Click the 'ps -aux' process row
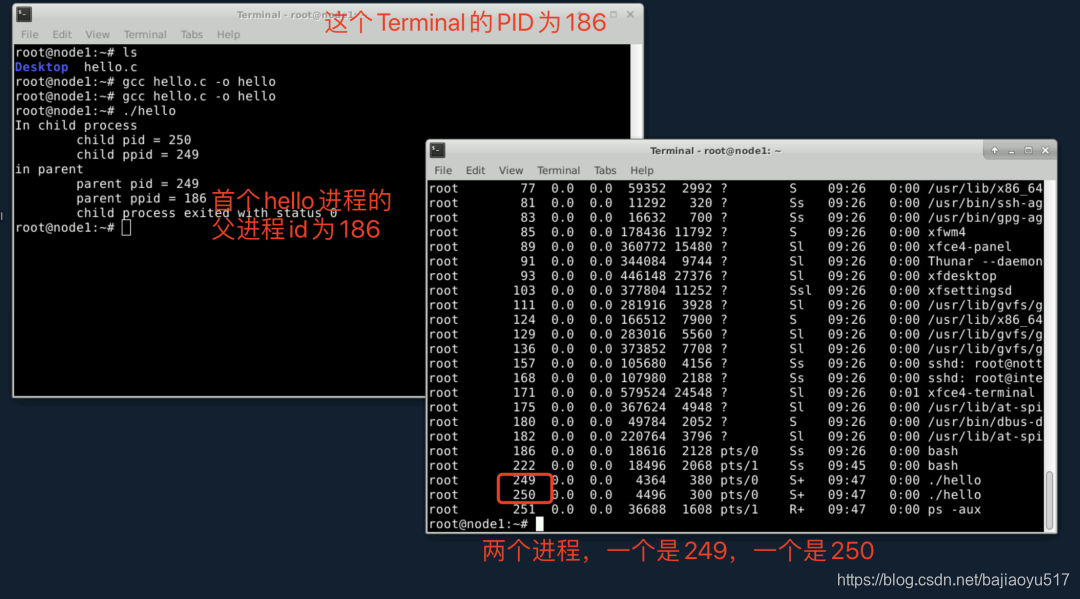The width and height of the screenshot is (1080, 599). (736, 509)
